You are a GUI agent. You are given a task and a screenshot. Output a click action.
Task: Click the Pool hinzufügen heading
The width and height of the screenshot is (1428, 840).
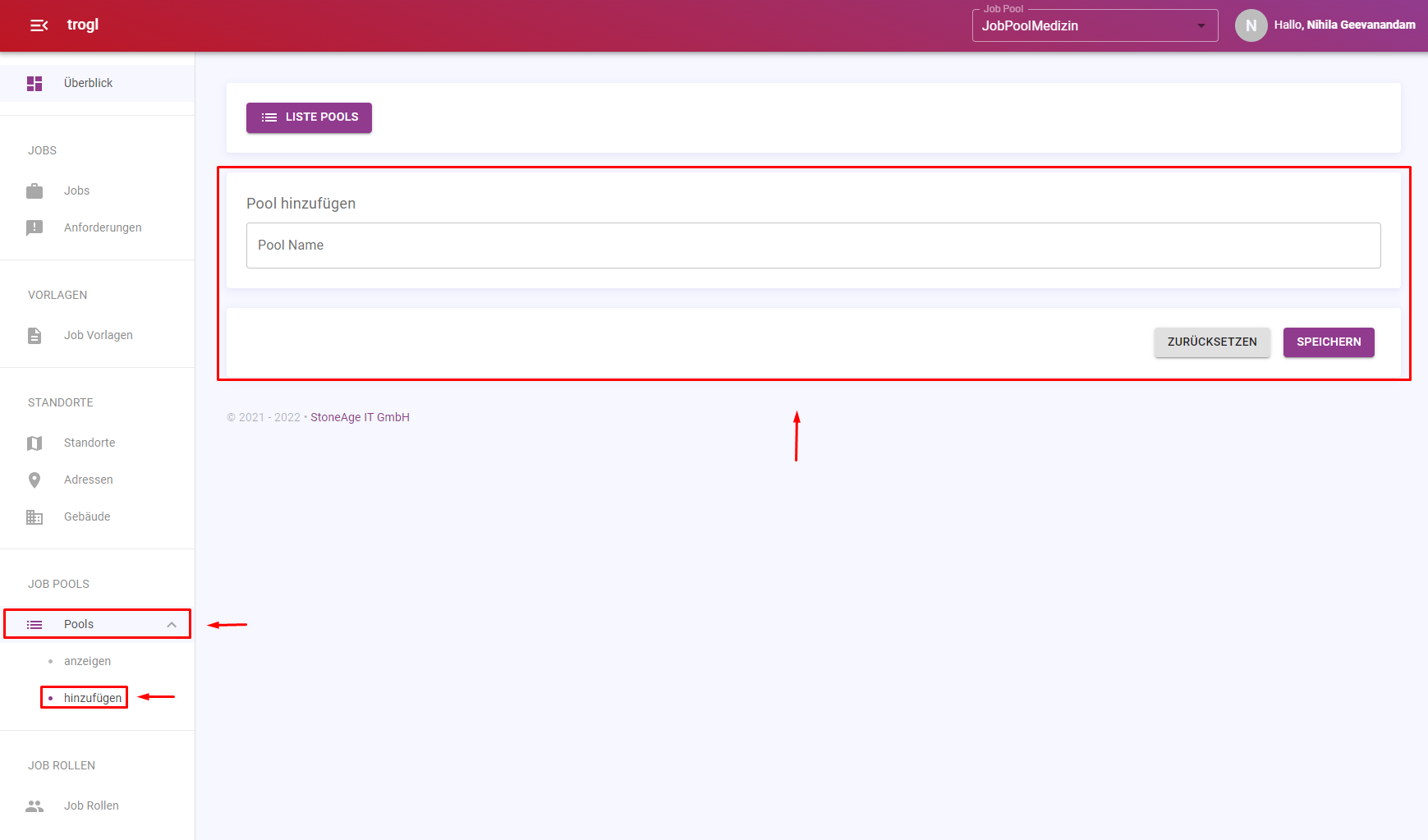[301, 204]
